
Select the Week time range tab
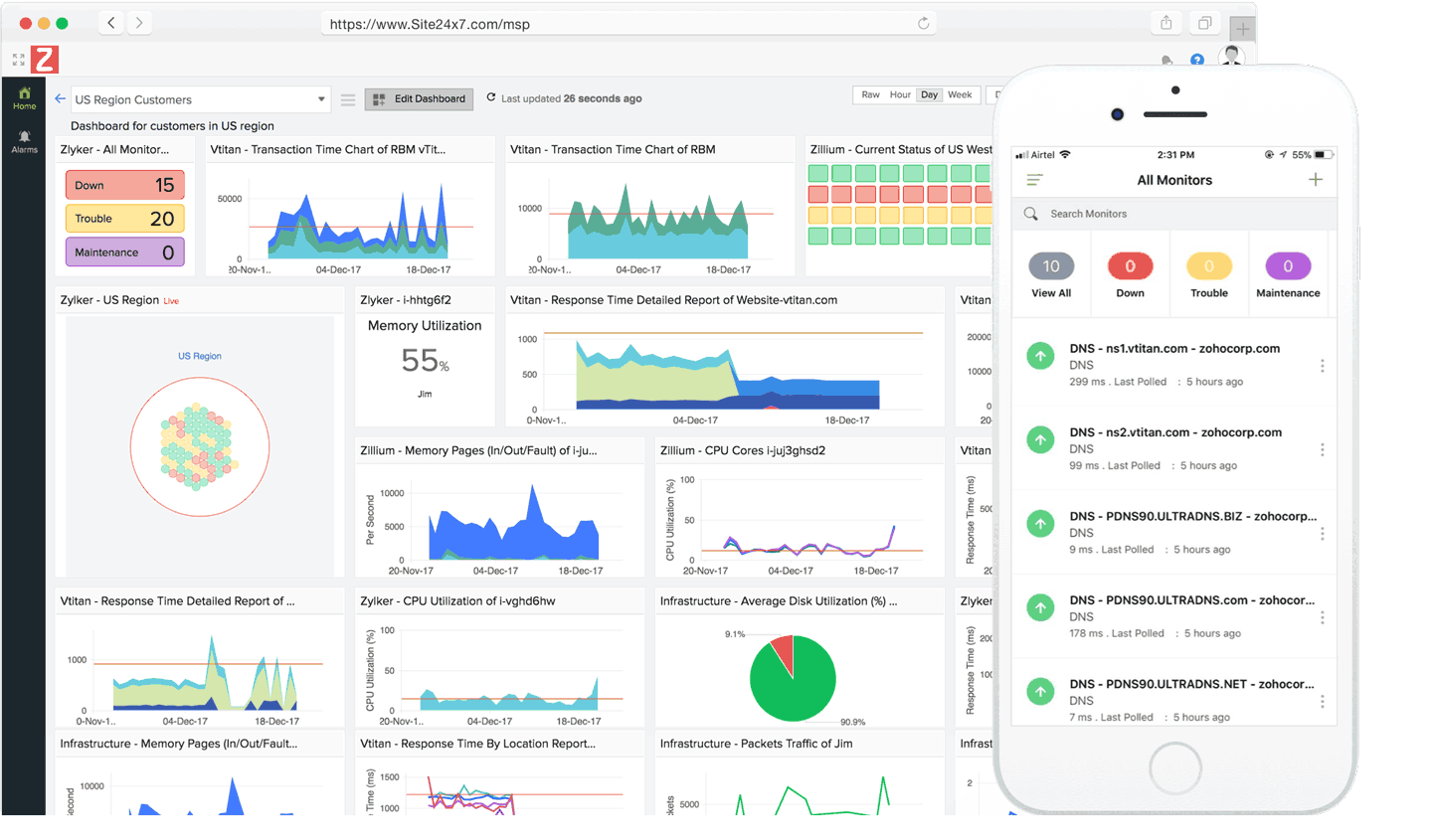(x=960, y=94)
